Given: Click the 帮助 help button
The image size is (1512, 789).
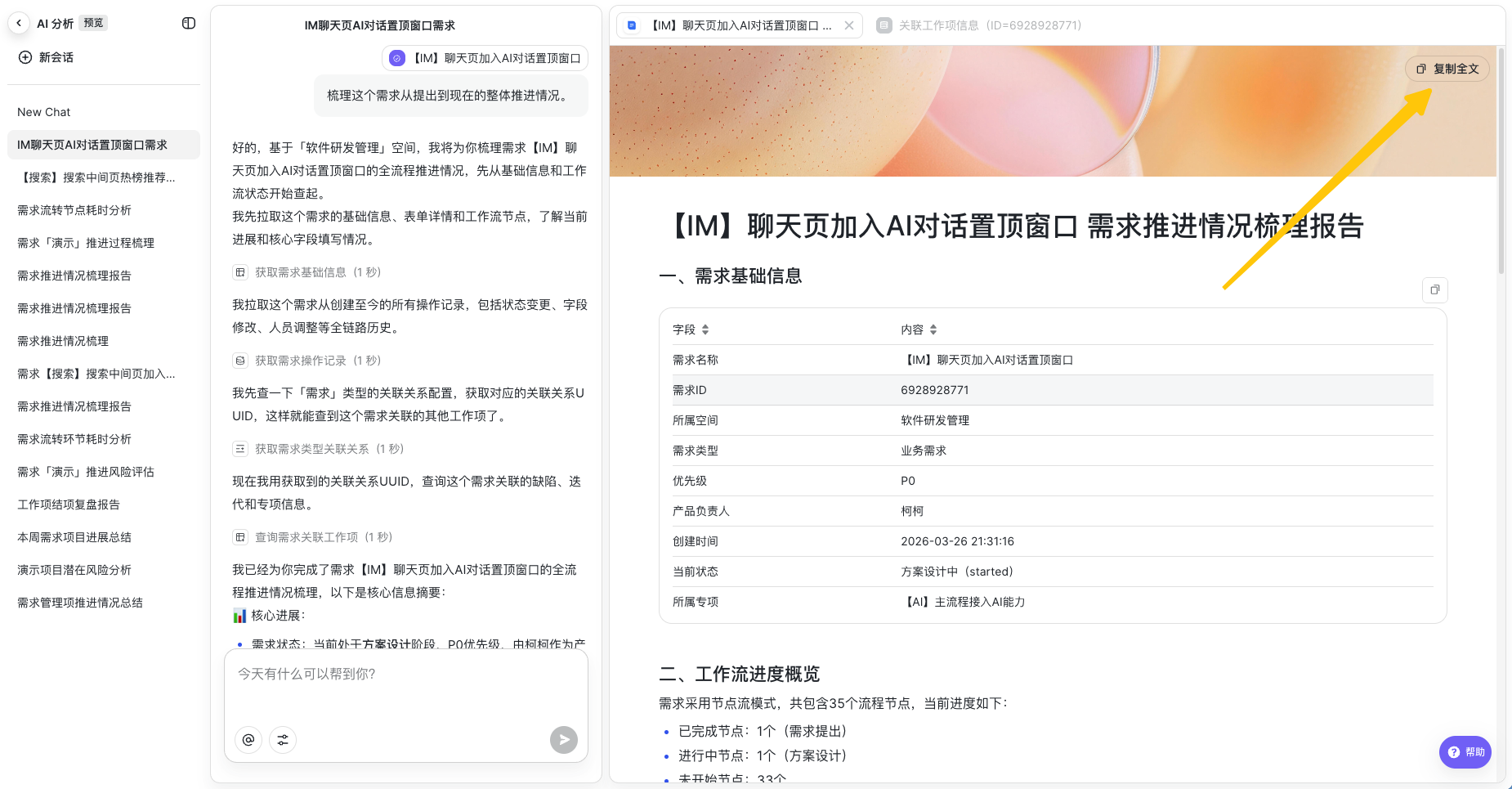Looking at the screenshot, I should tap(1465, 752).
